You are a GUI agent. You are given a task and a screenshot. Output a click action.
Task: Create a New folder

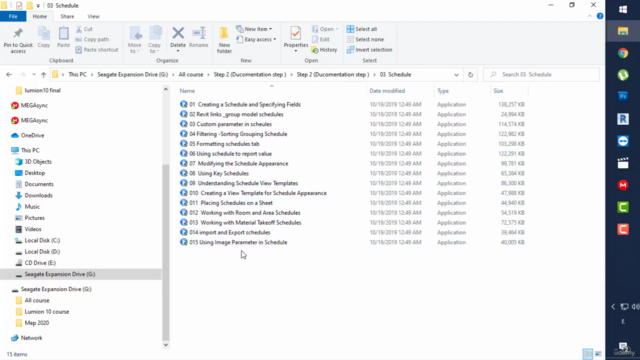pyautogui.click(x=224, y=40)
